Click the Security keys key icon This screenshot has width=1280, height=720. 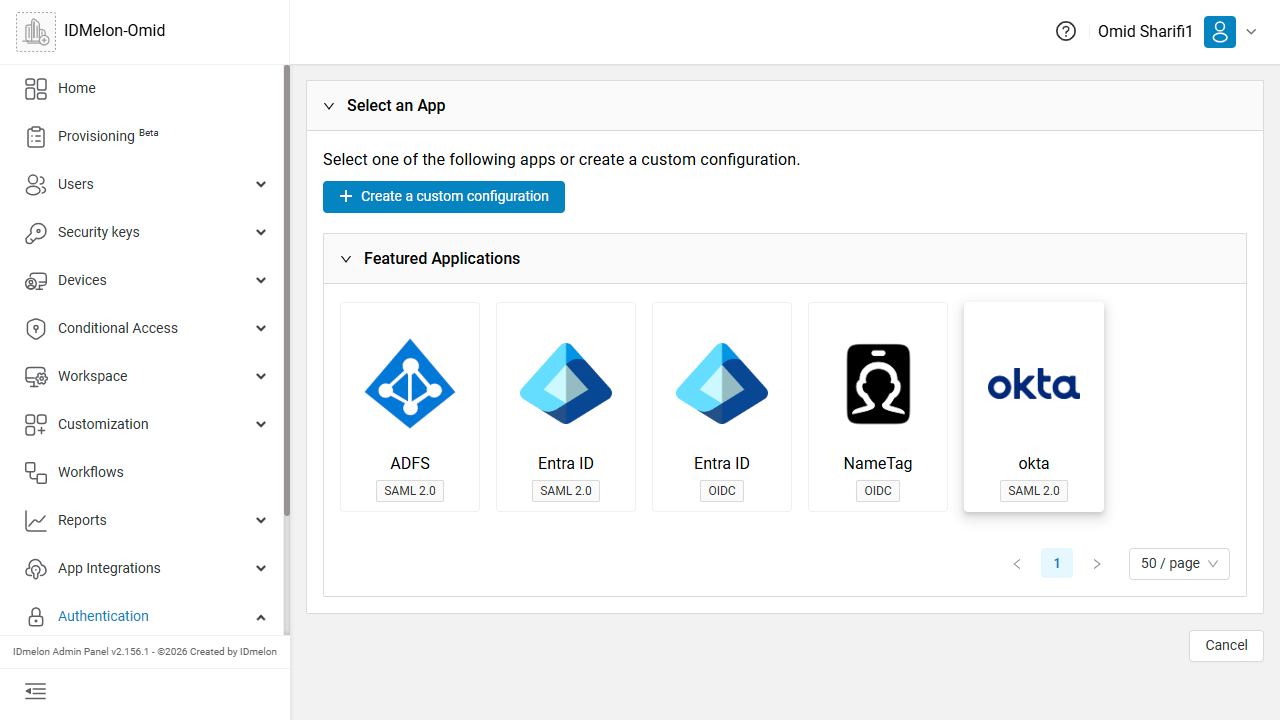pyautogui.click(x=36, y=232)
